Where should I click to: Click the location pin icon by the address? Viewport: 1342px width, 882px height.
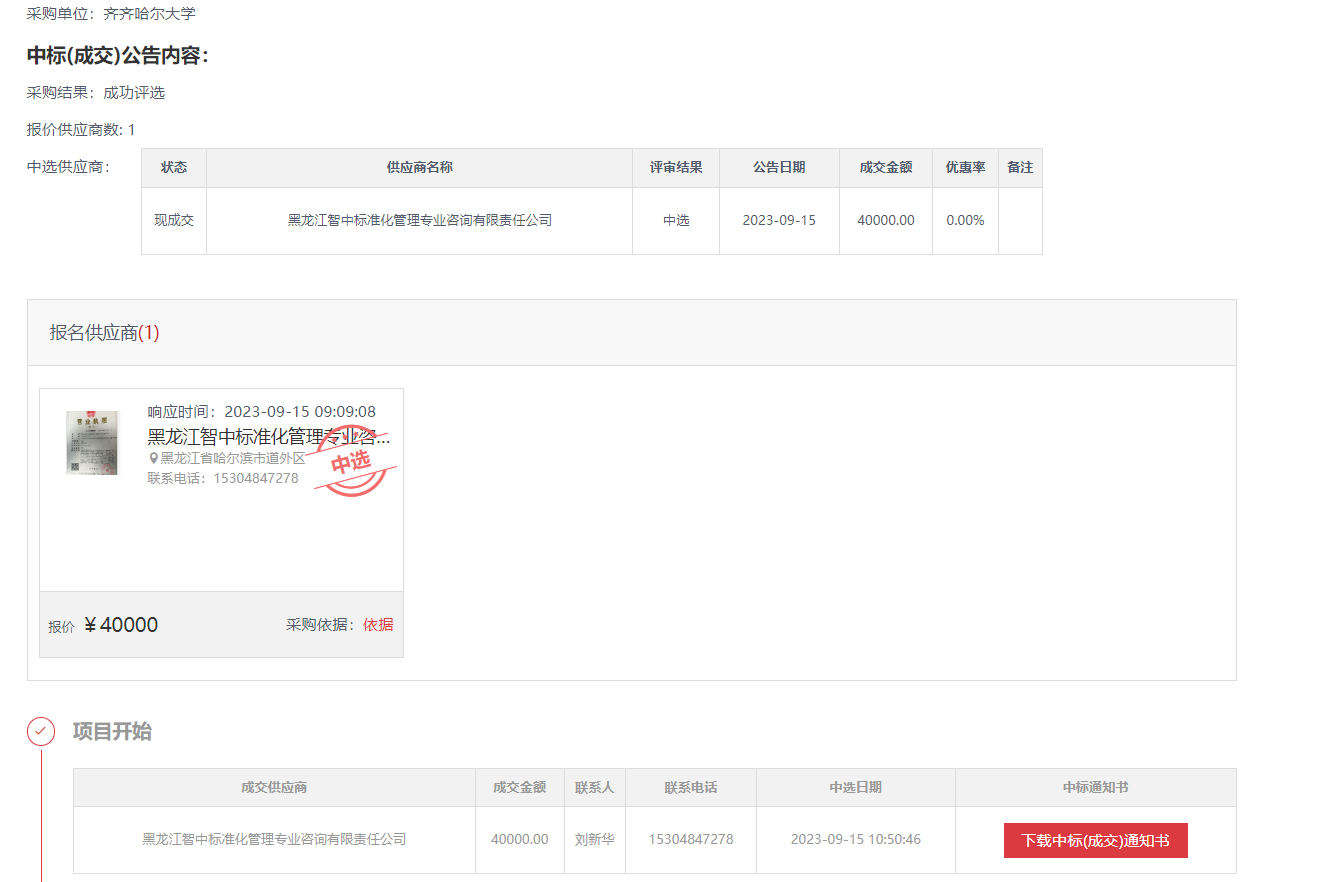[x=153, y=458]
